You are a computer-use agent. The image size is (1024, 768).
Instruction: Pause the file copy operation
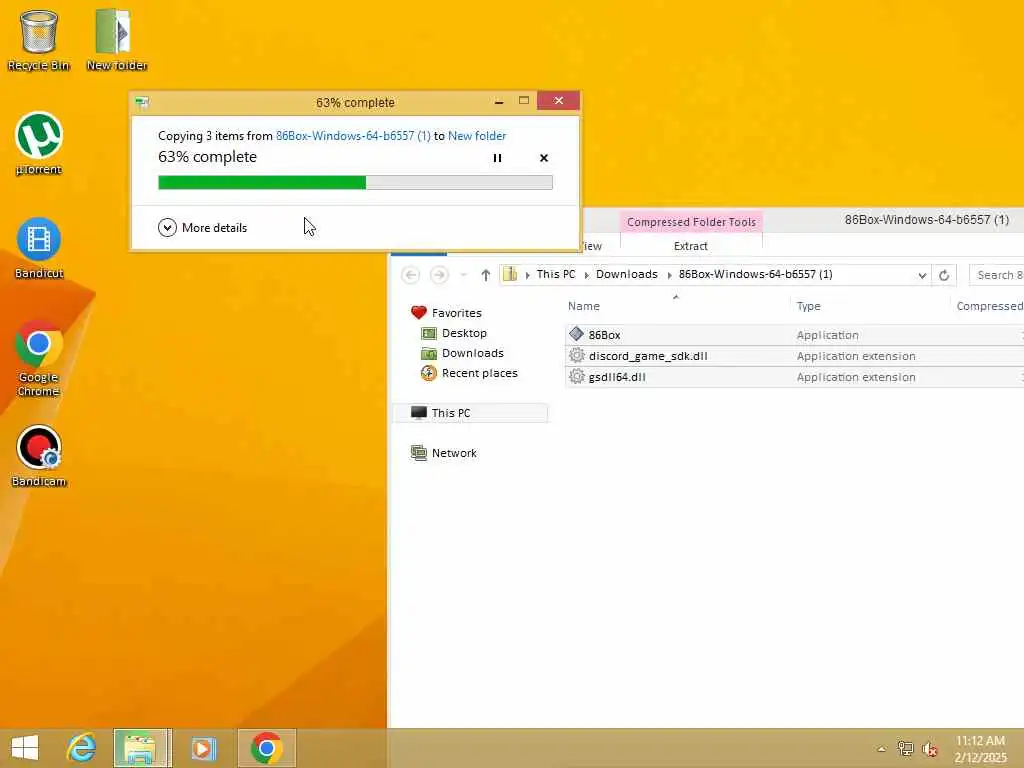[x=497, y=158]
